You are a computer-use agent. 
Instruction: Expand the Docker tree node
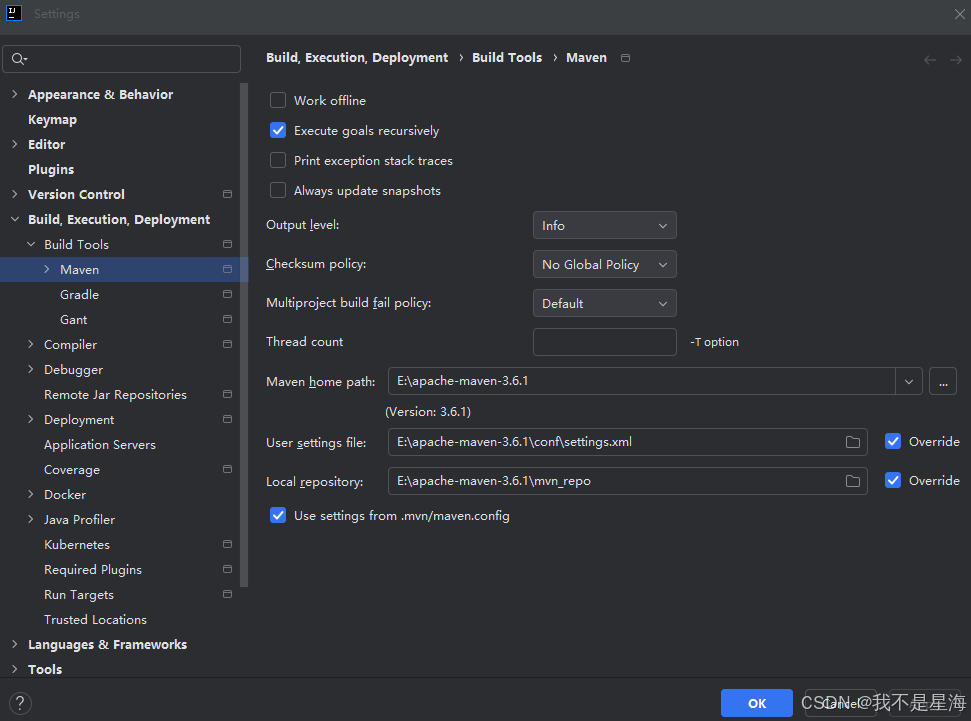tap(31, 494)
